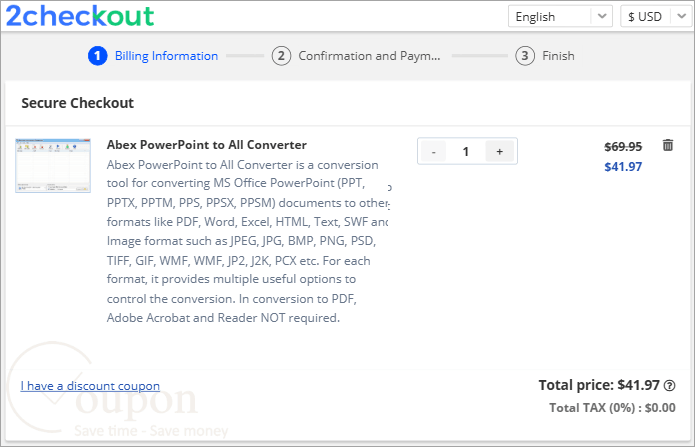The width and height of the screenshot is (695, 447).
Task: Click the Total price: $41.97 text
Action: (x=599, y=385)
